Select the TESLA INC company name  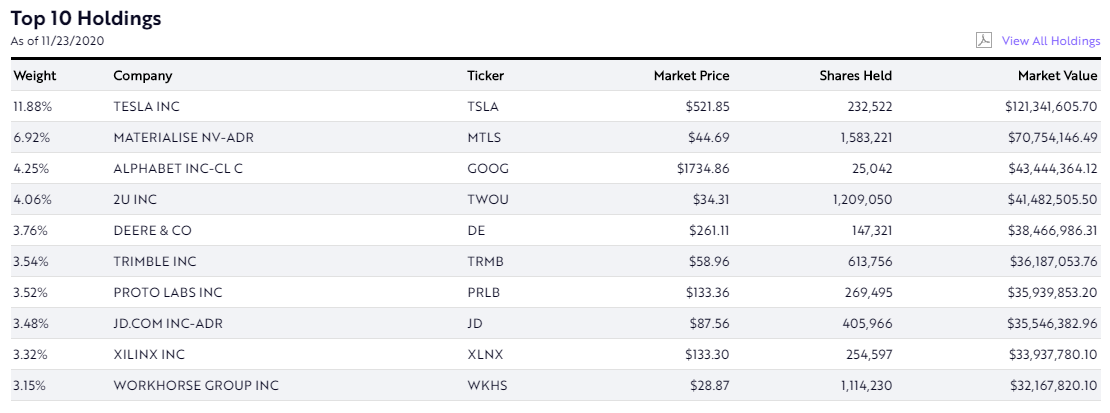click(147, 106)
